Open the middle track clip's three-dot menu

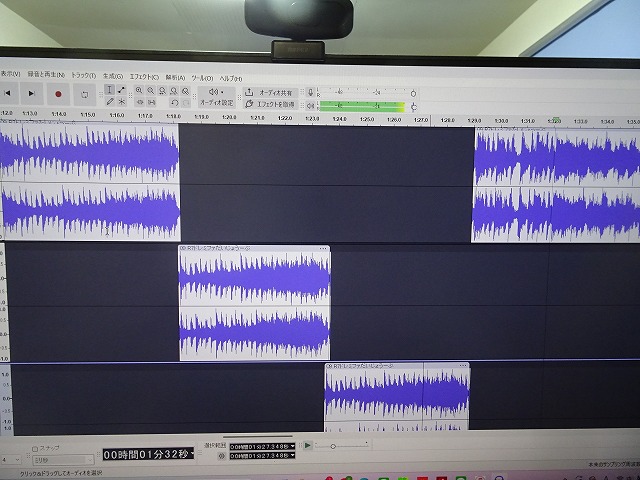point(323,248)
